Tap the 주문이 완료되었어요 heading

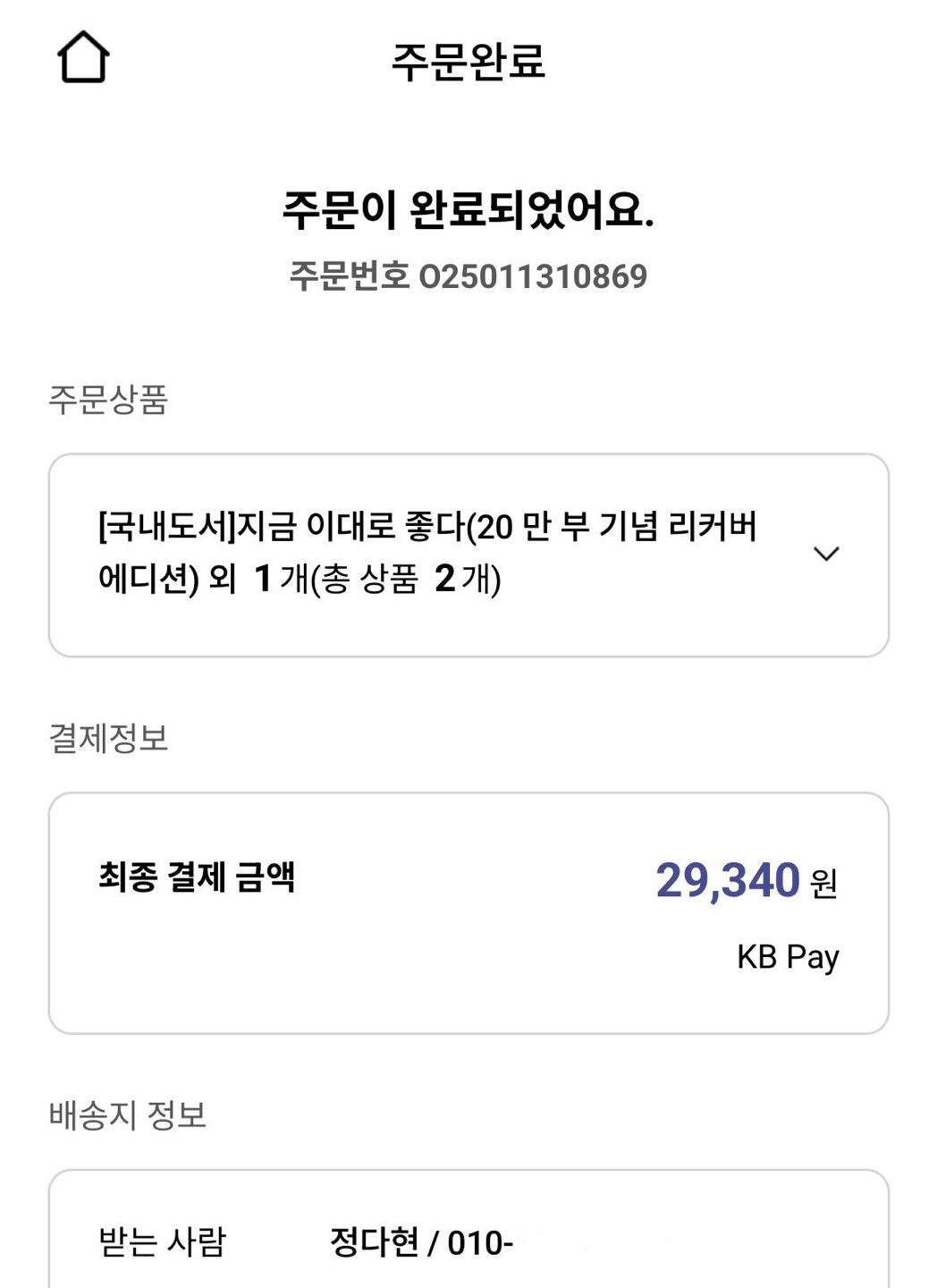(468, 210)
